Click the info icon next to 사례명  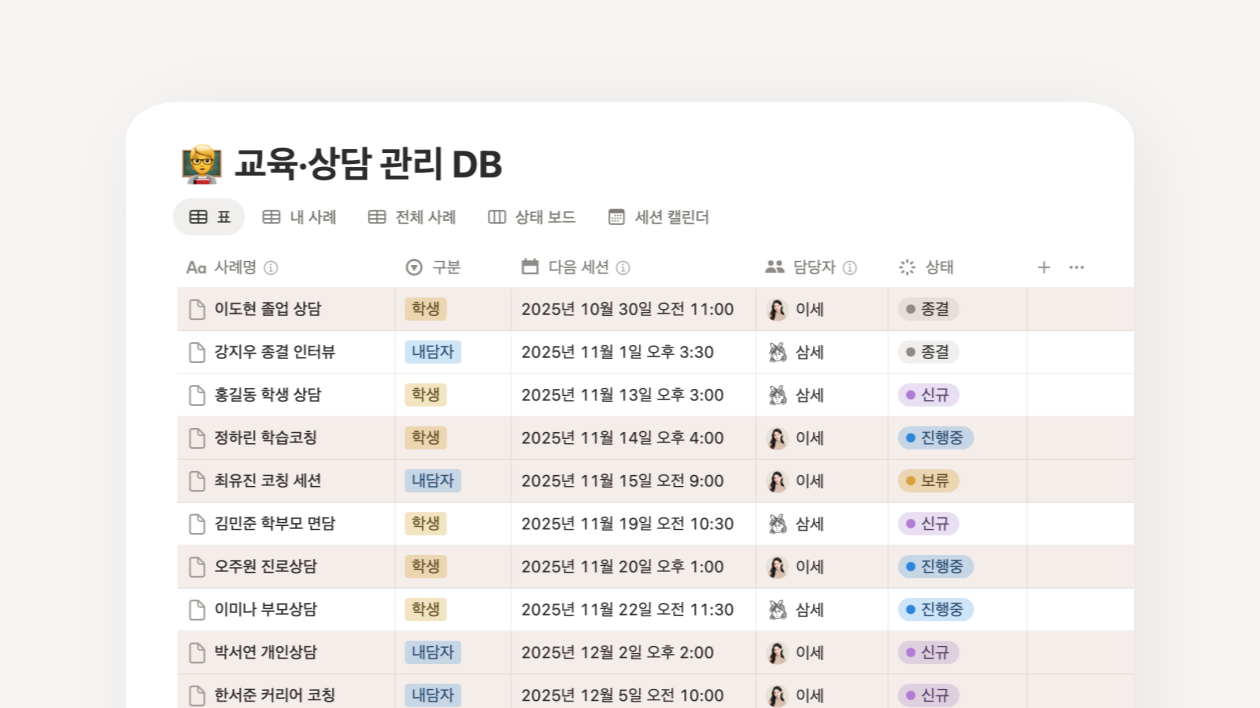(271, 268)
